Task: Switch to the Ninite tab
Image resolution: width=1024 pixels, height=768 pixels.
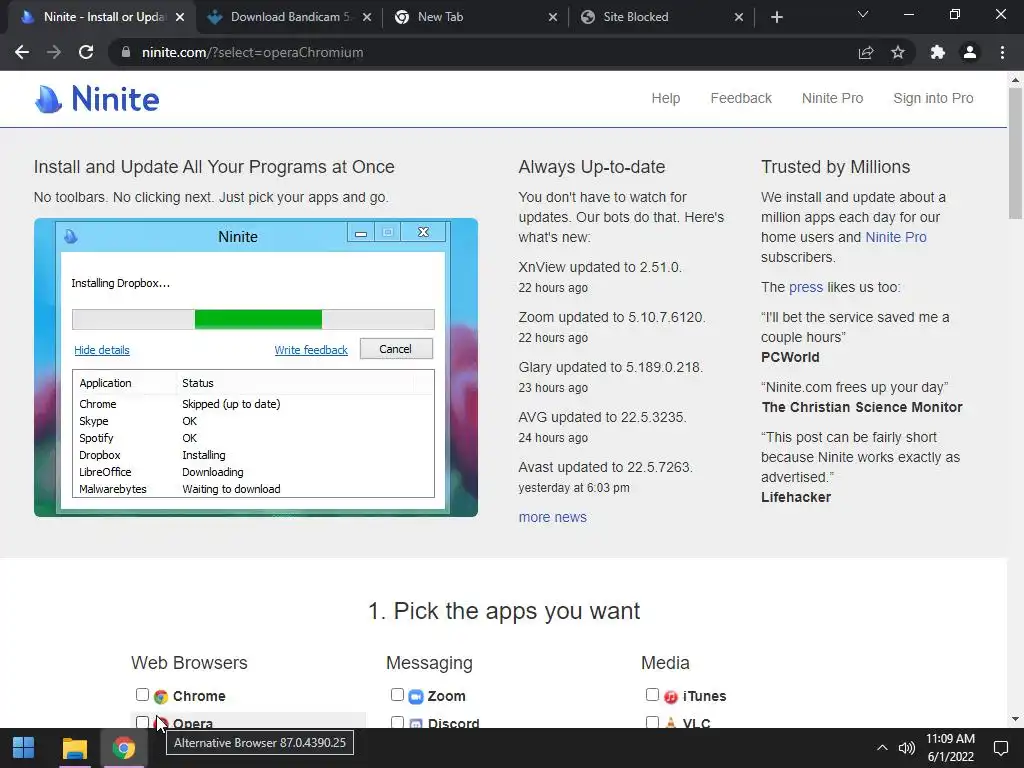Action: 101,17
